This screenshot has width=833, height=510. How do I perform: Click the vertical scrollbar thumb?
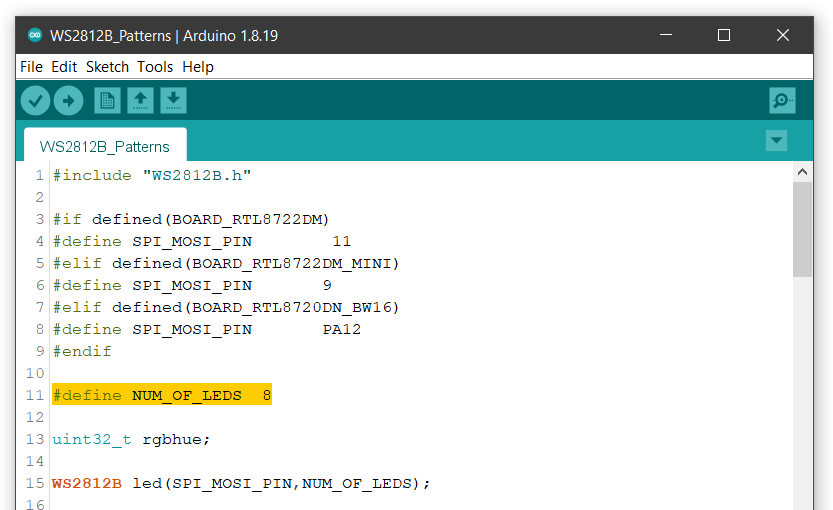802,230
